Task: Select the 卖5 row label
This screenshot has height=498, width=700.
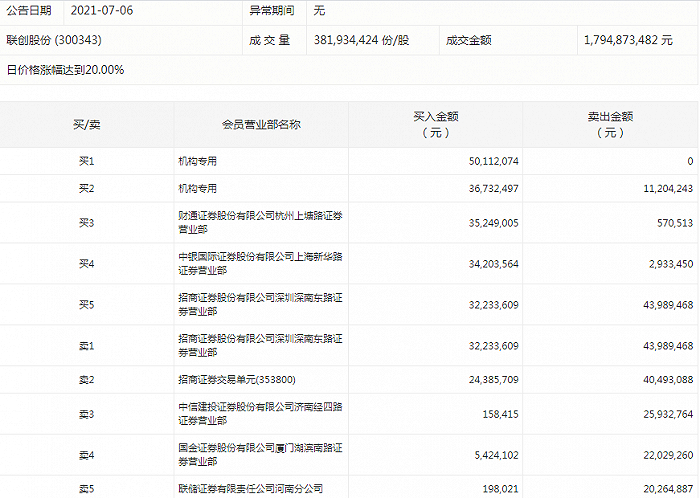Action: (87, 489)
